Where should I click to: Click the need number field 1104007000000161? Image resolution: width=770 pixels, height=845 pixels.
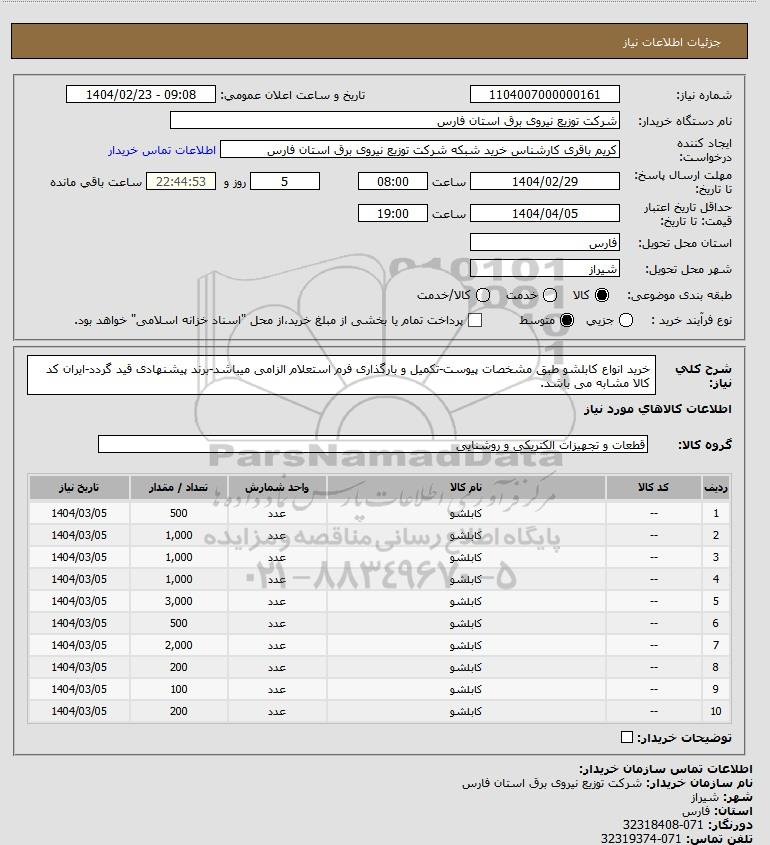pos(545,94)
